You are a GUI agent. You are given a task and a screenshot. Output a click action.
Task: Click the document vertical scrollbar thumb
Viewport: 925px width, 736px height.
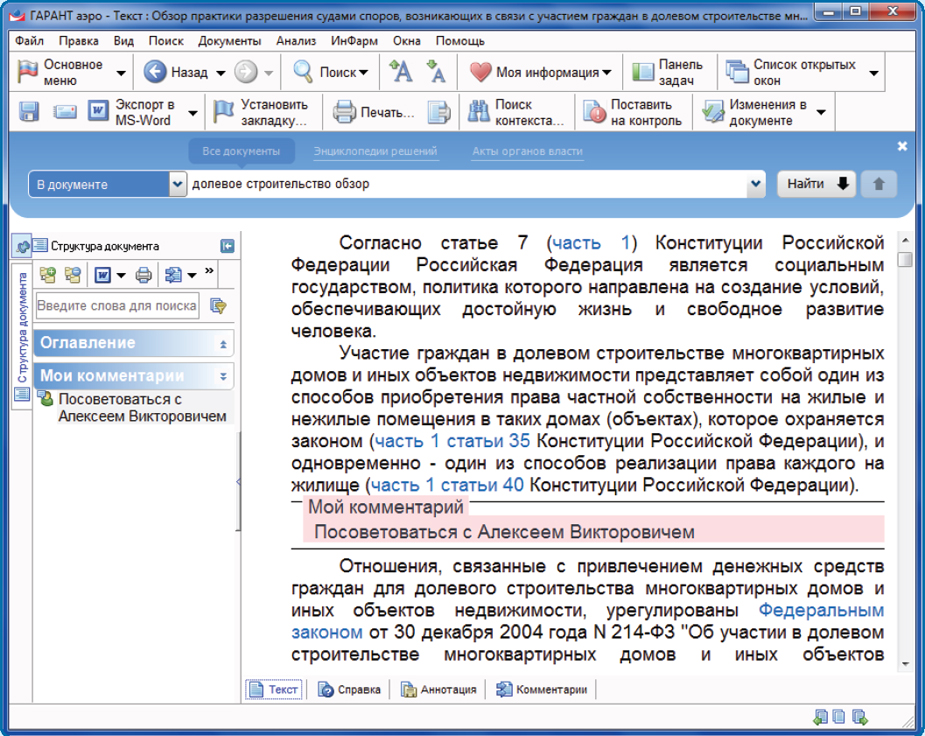tap(905, 260)
